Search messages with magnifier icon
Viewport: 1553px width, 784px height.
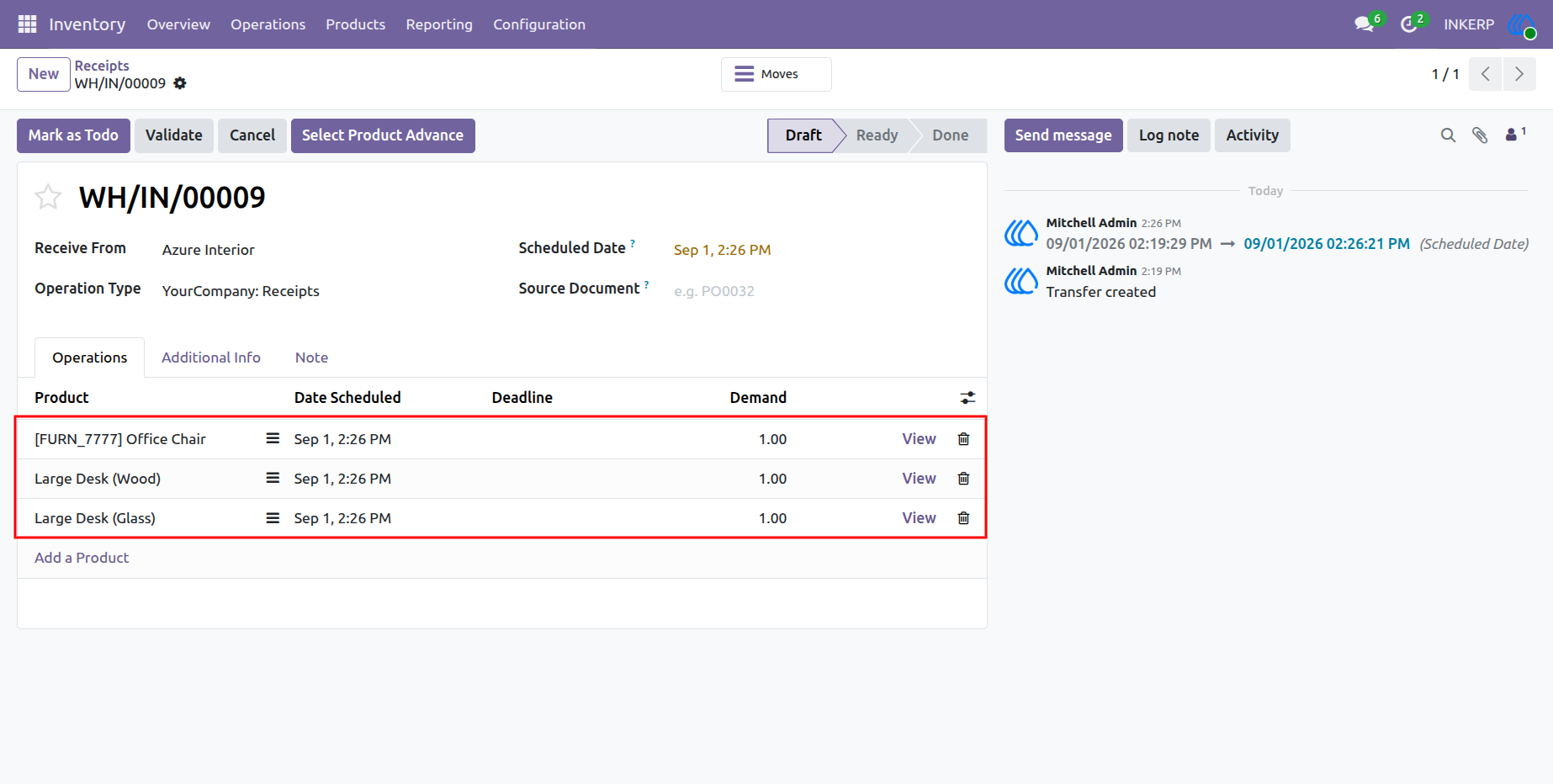click(x=1448, y=135)
